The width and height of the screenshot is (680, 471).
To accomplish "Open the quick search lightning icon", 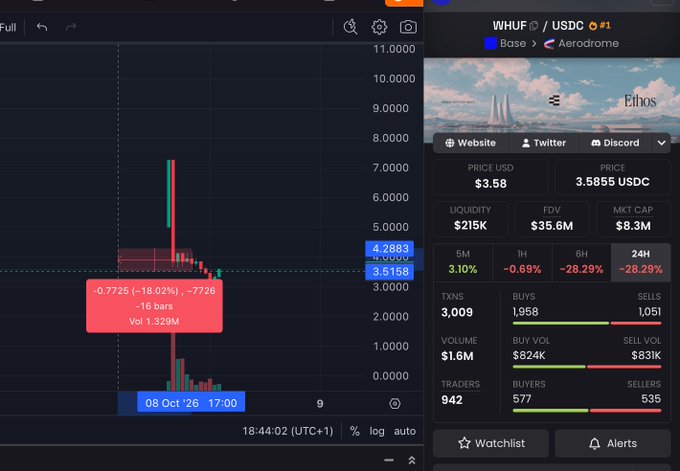I will pos(350,27).
